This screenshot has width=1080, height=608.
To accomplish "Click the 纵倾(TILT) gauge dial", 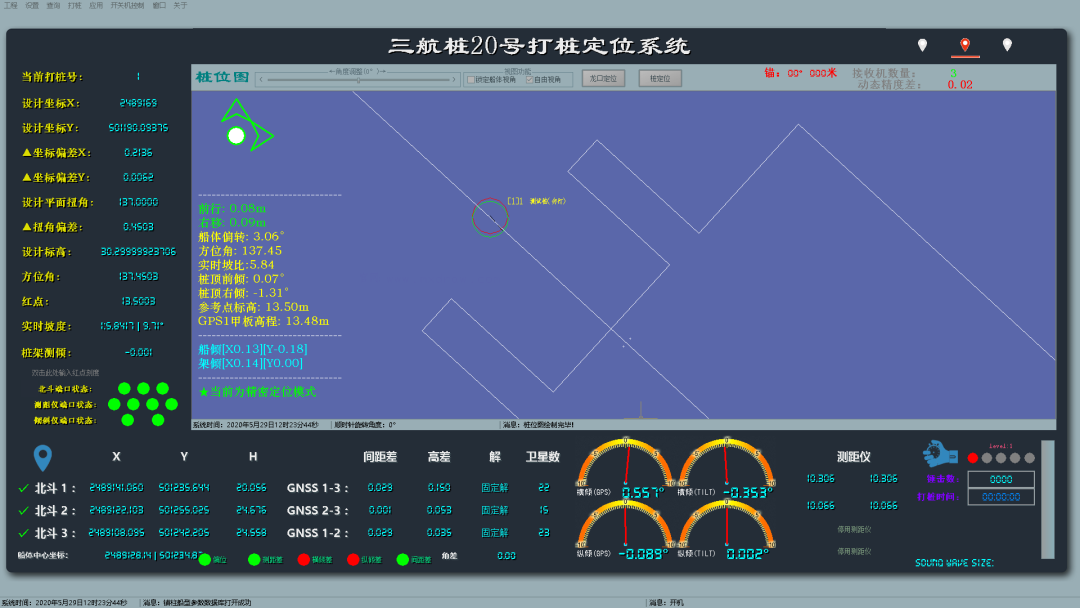I will tap(727, 524).
